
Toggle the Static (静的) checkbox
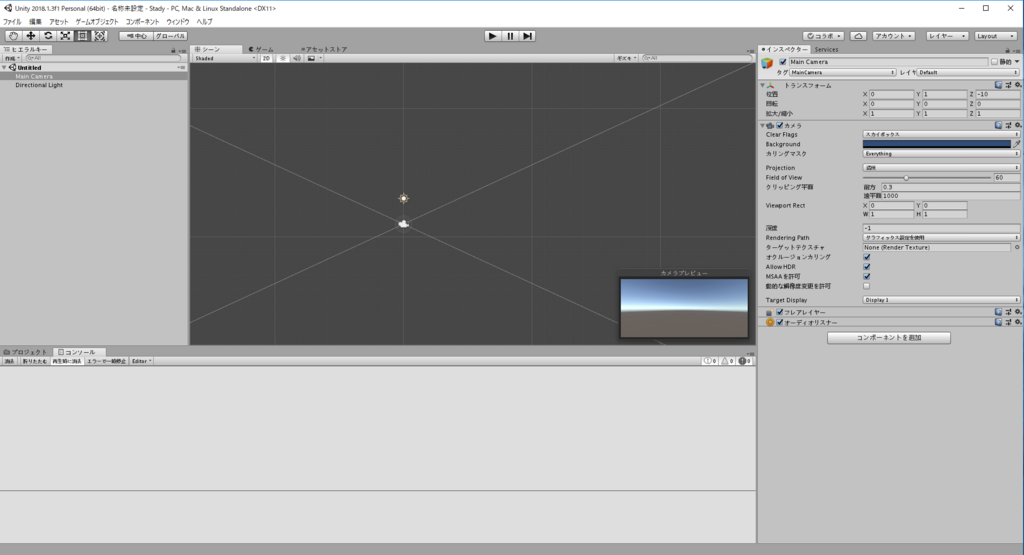tap(994, 62)
